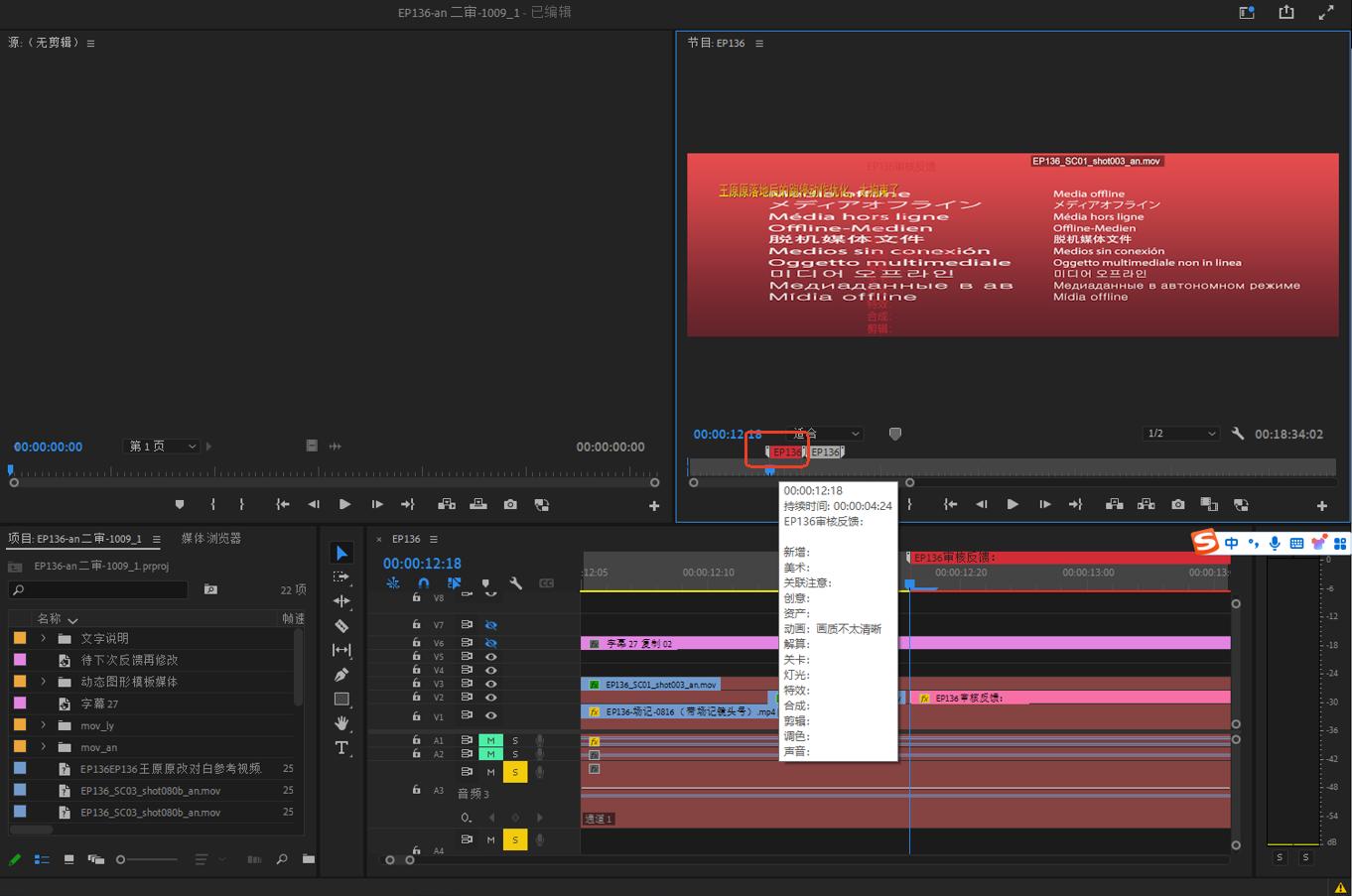The width and height of the screenshot is (1352, 896).
Task: Open the EP136 sequence panel menu
Action: pos(434,539)
